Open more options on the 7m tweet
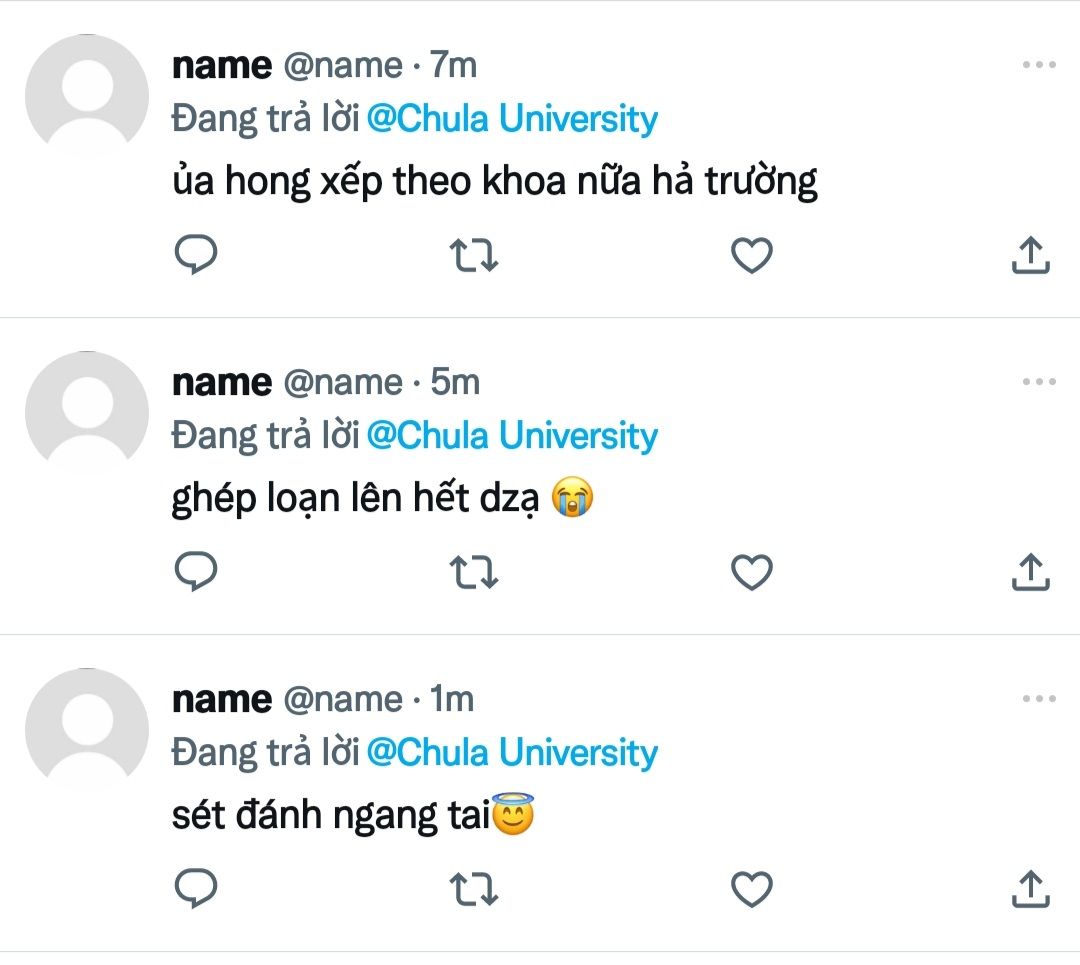Screen dimensions: 1080x965 (1039, 65)
